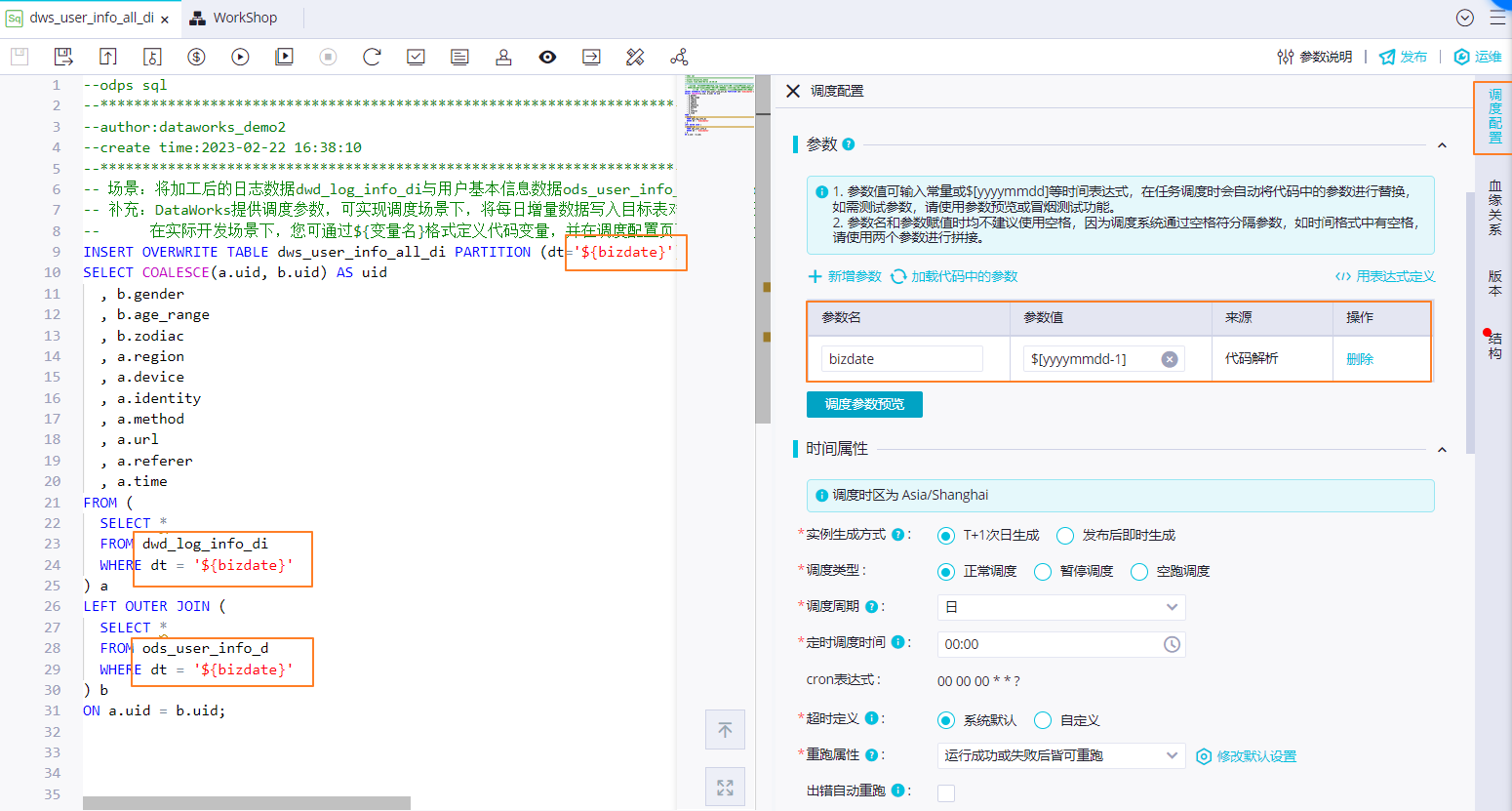Select the 版本 side tab
Image resolution: width=1512 pixels, height=811 pixels.
coord(1494,283)
